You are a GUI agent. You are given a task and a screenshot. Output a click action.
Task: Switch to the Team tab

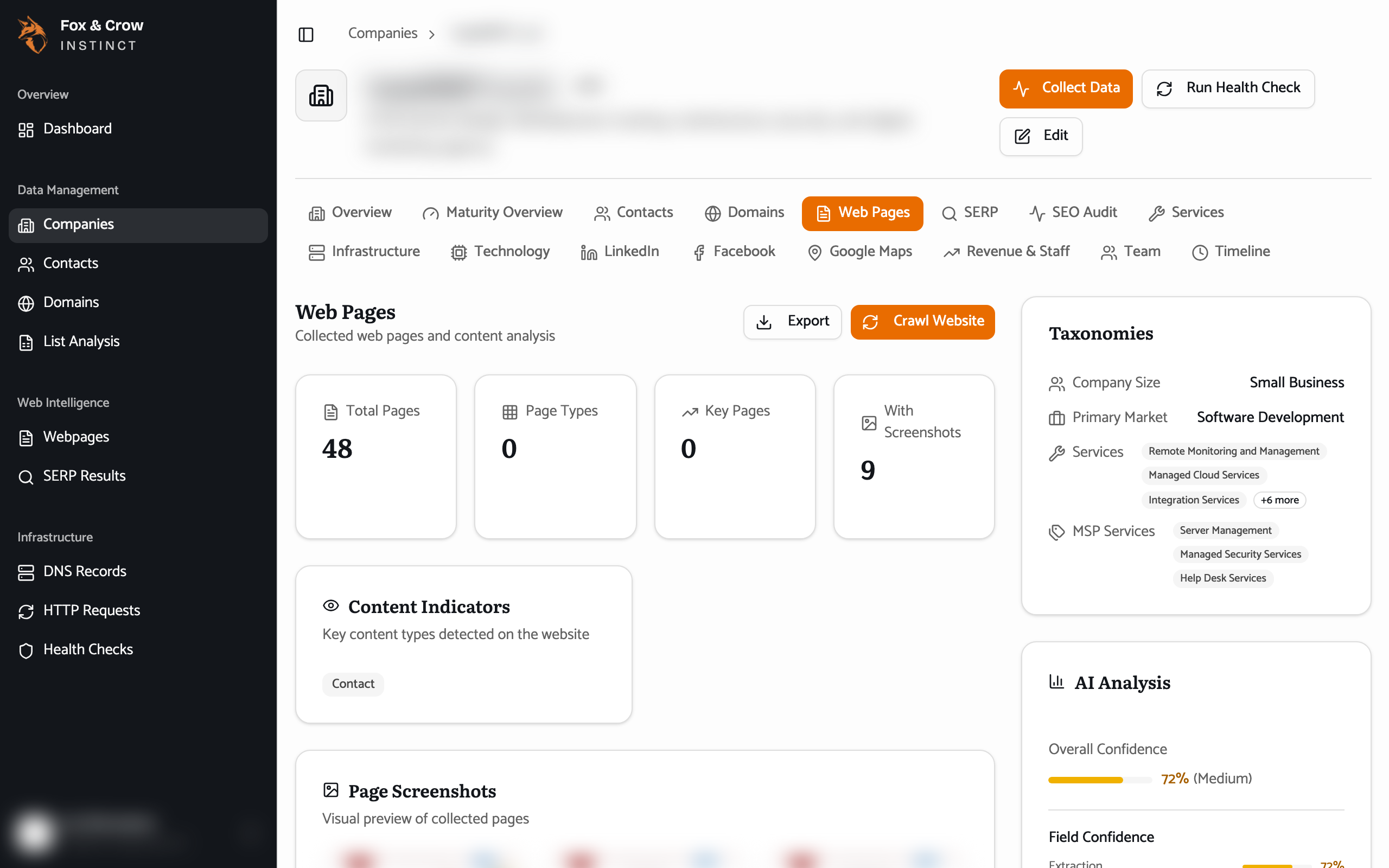pos(1130,252)
